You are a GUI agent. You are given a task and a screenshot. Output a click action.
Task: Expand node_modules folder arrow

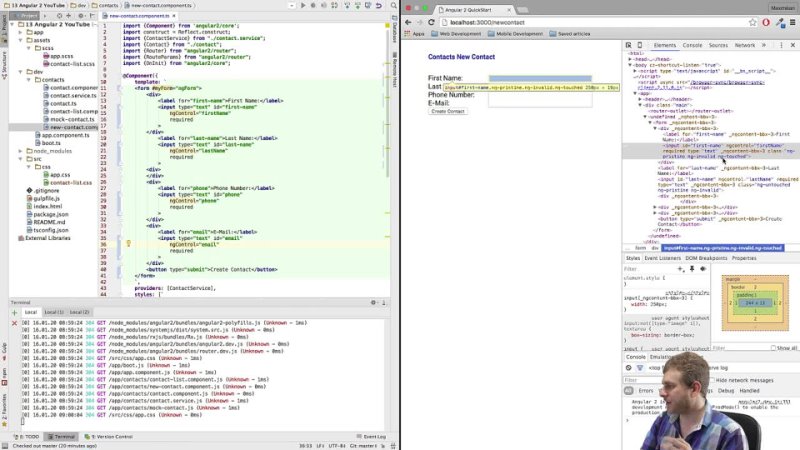point(21,151)
